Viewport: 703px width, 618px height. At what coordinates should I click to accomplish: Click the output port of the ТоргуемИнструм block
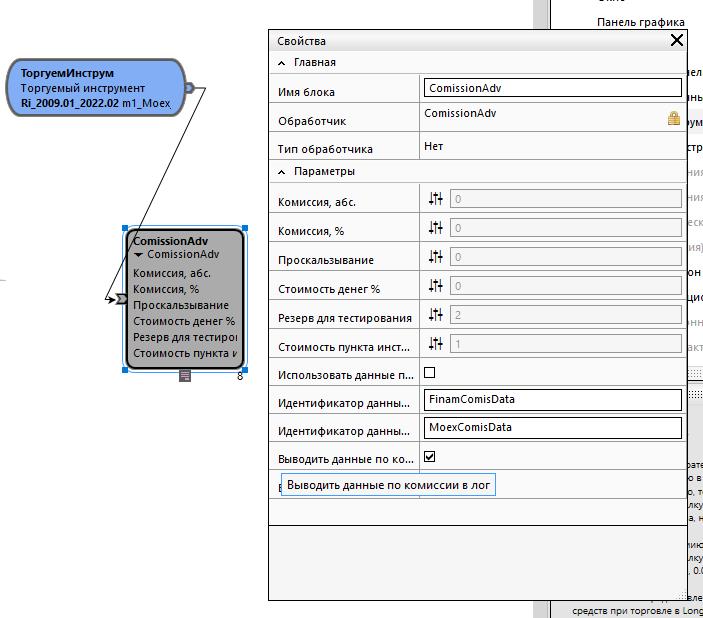[x=189, y=88]
